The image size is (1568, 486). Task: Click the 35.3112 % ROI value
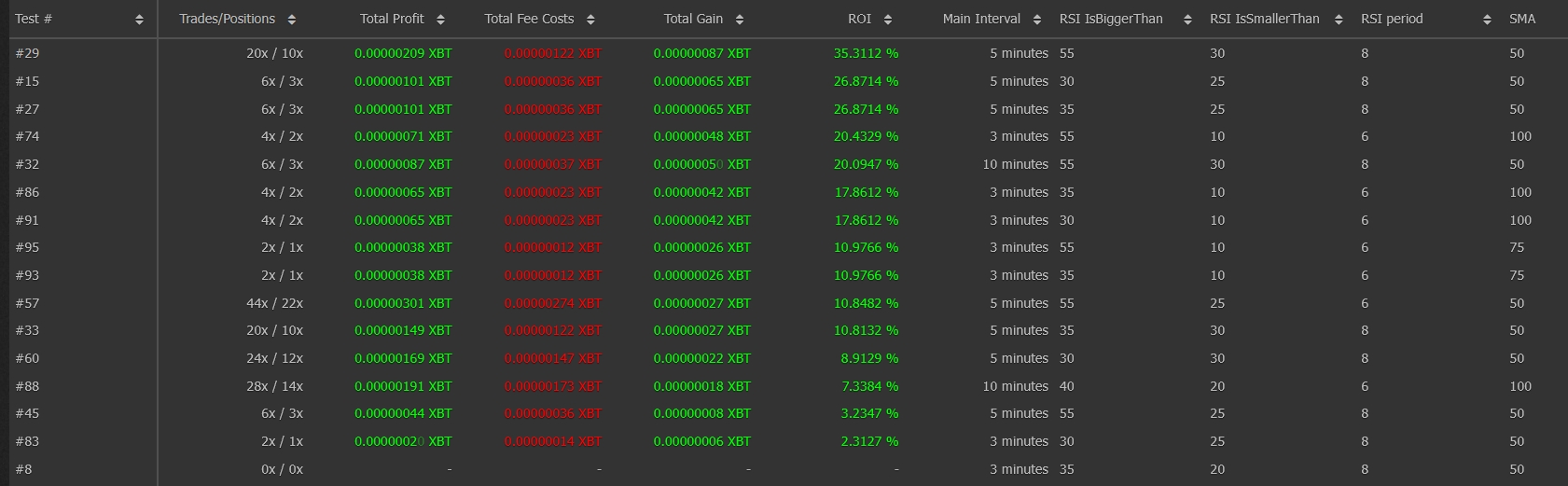866,54
